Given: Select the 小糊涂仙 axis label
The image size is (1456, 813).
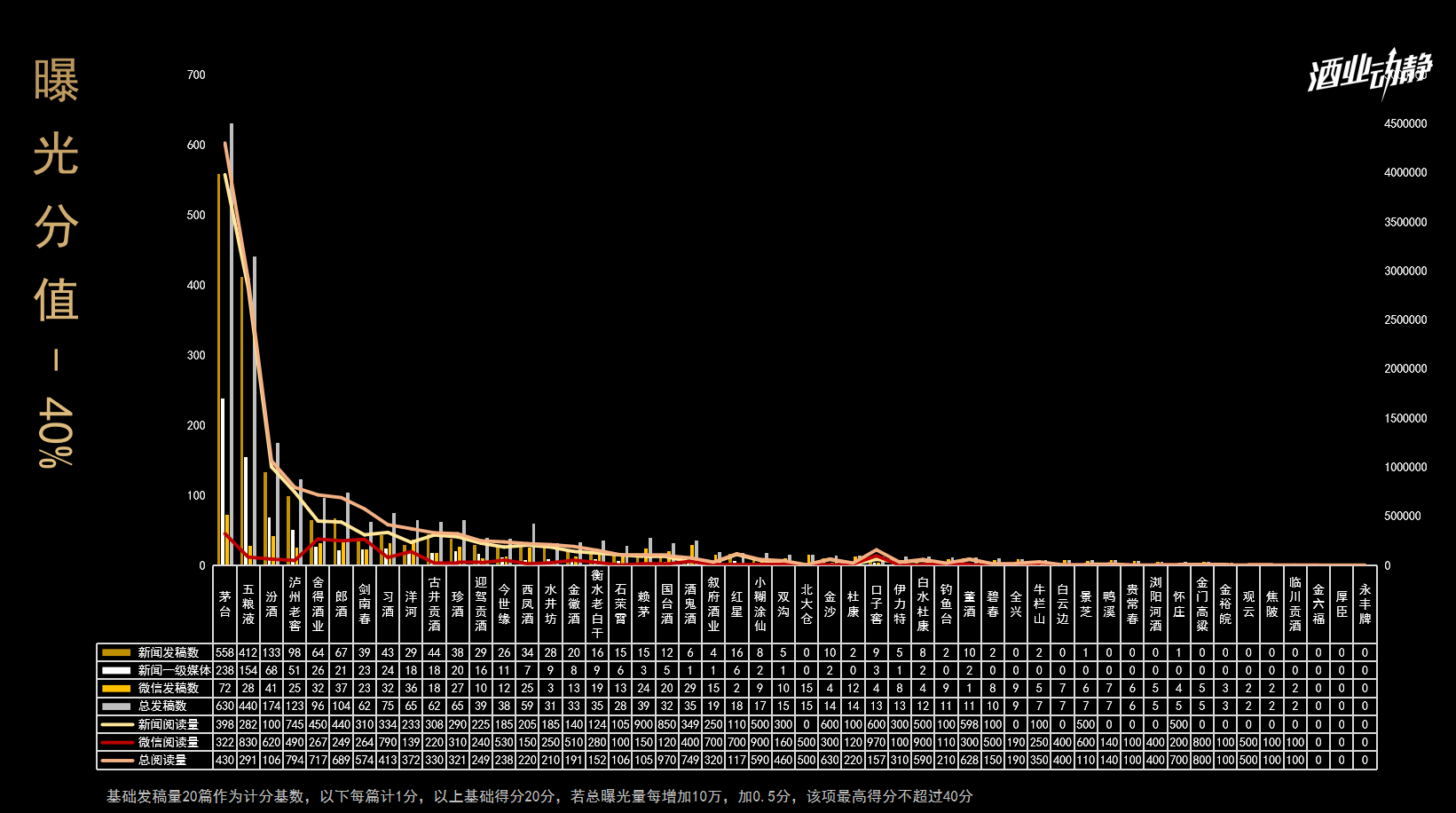Looking at the screenshot, I should [759, 604].
